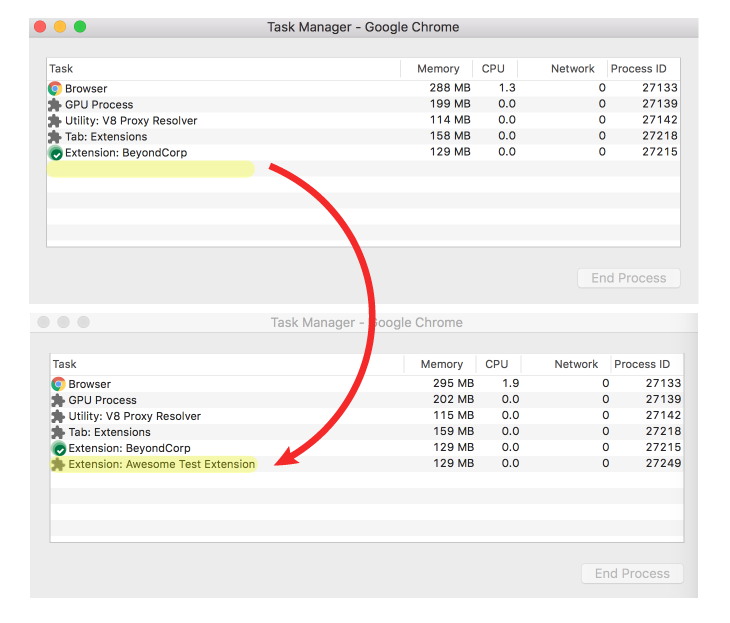Click process ID 27139 in upper window
730x623 pixels.
pyautogui.click(x=660, y=104)
